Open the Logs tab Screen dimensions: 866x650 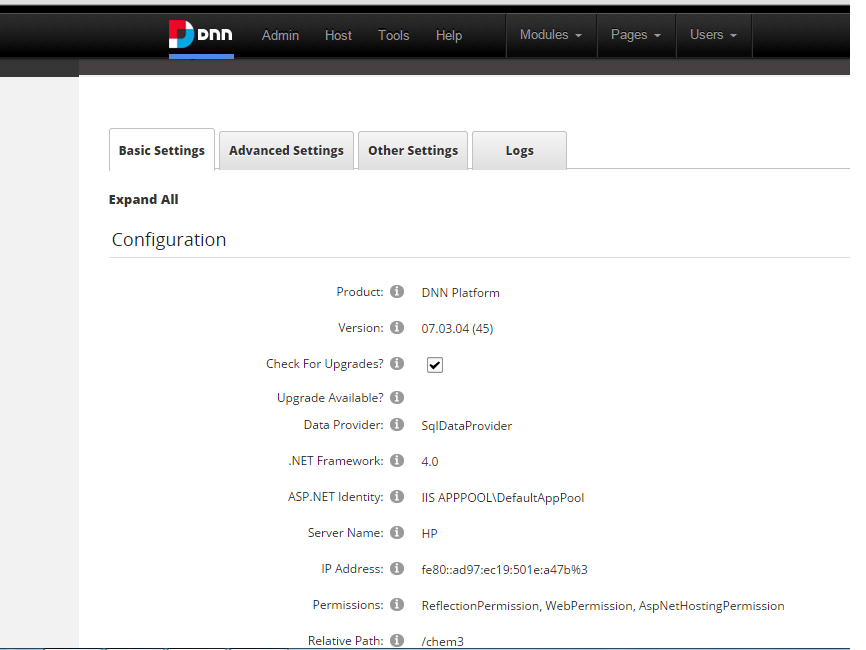519,150
